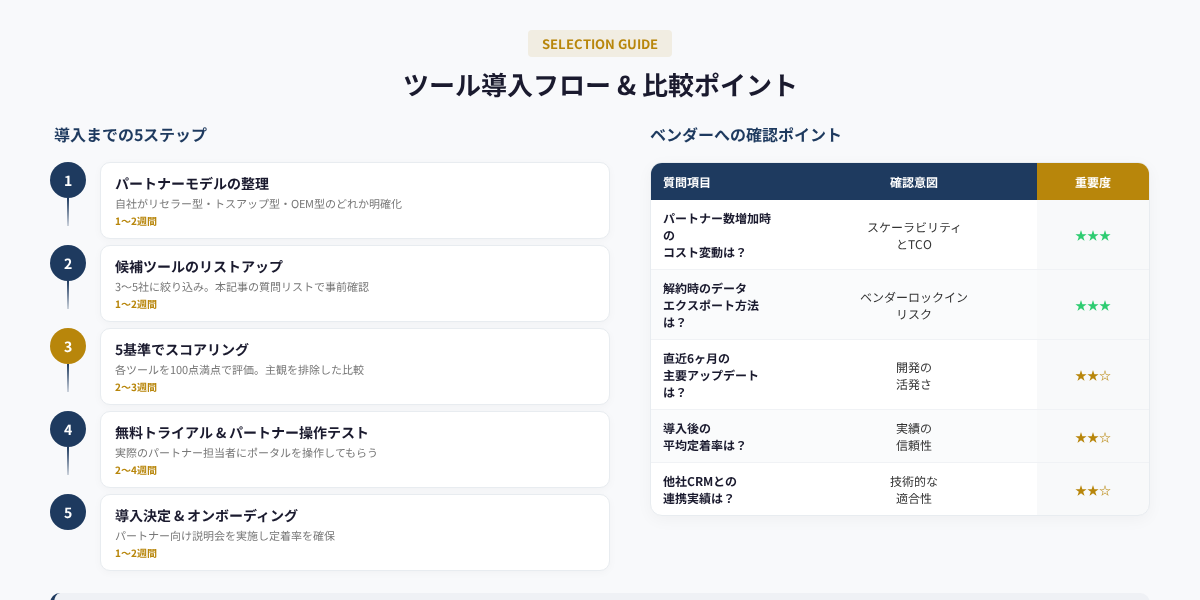Click the step 4 number circle
Screen dimensions: 1200x600
(x=68, y=429)
